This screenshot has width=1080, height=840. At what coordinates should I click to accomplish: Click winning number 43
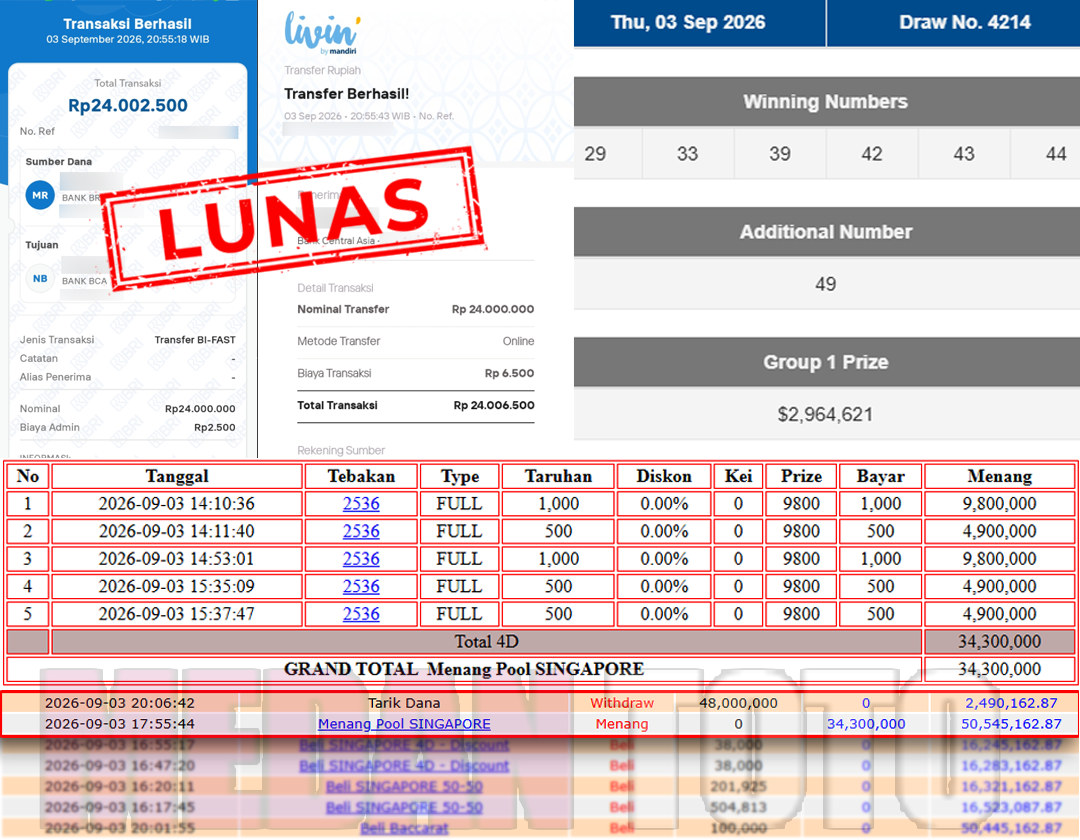[x=964, y=154]
